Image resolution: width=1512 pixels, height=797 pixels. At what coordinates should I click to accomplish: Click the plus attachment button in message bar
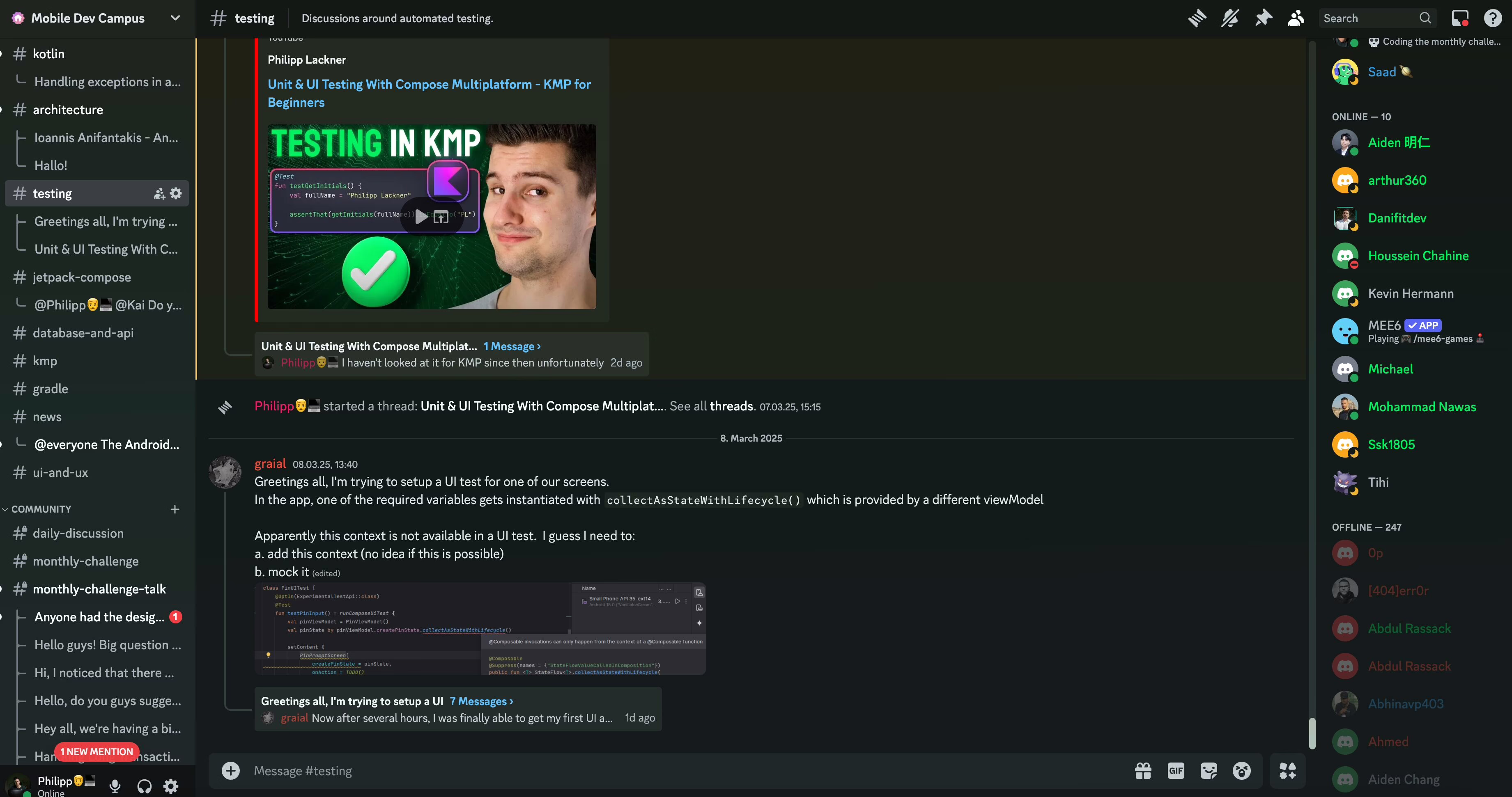pyautogui.click(x=231, y=771)
